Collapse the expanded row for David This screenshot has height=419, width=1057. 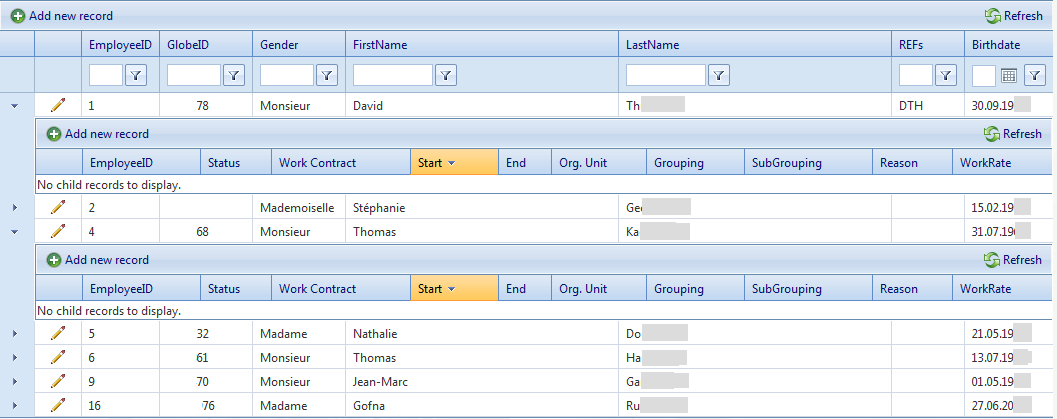[14, 105]
